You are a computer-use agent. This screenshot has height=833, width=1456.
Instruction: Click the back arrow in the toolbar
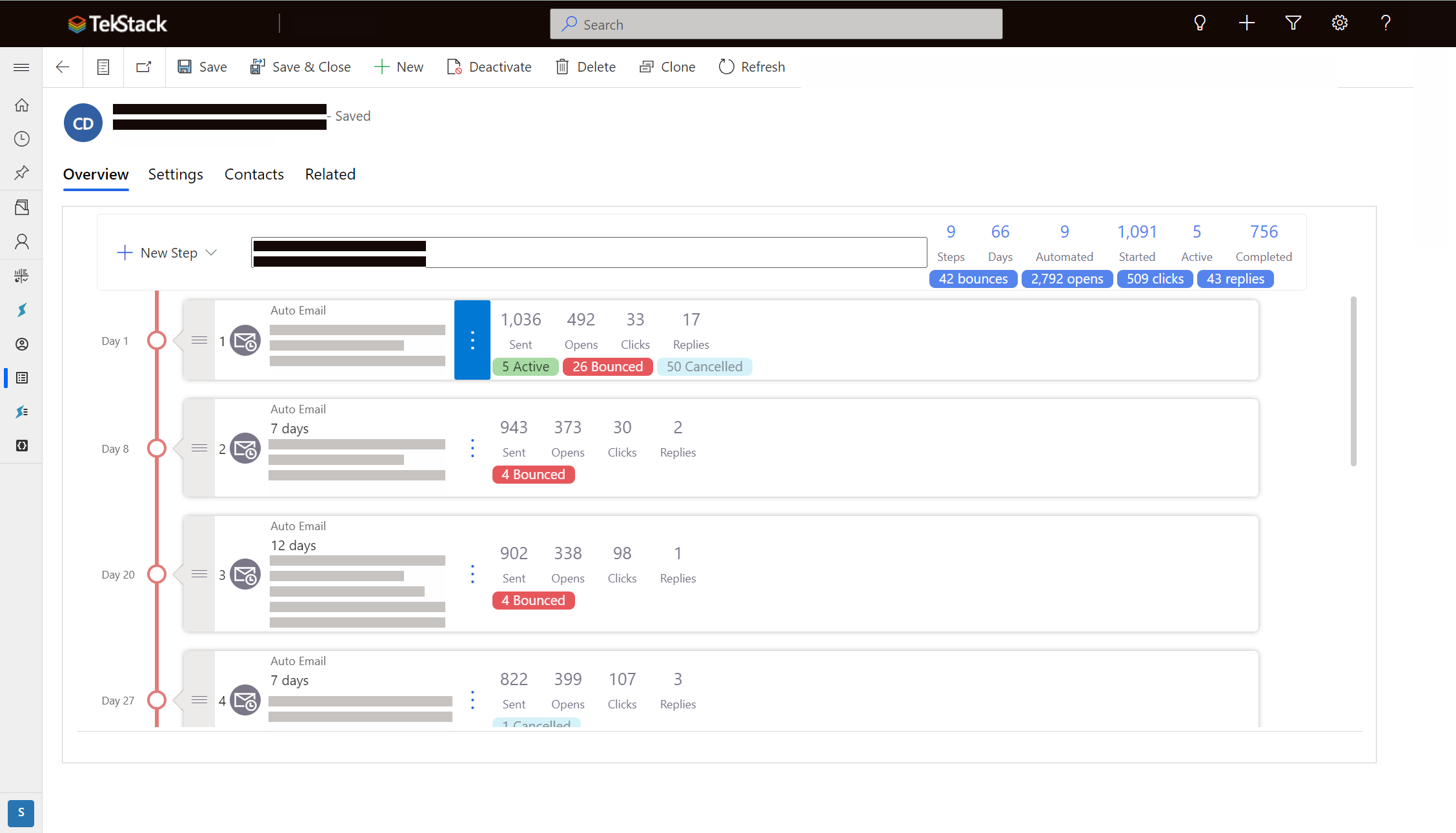tap(63, 67)
